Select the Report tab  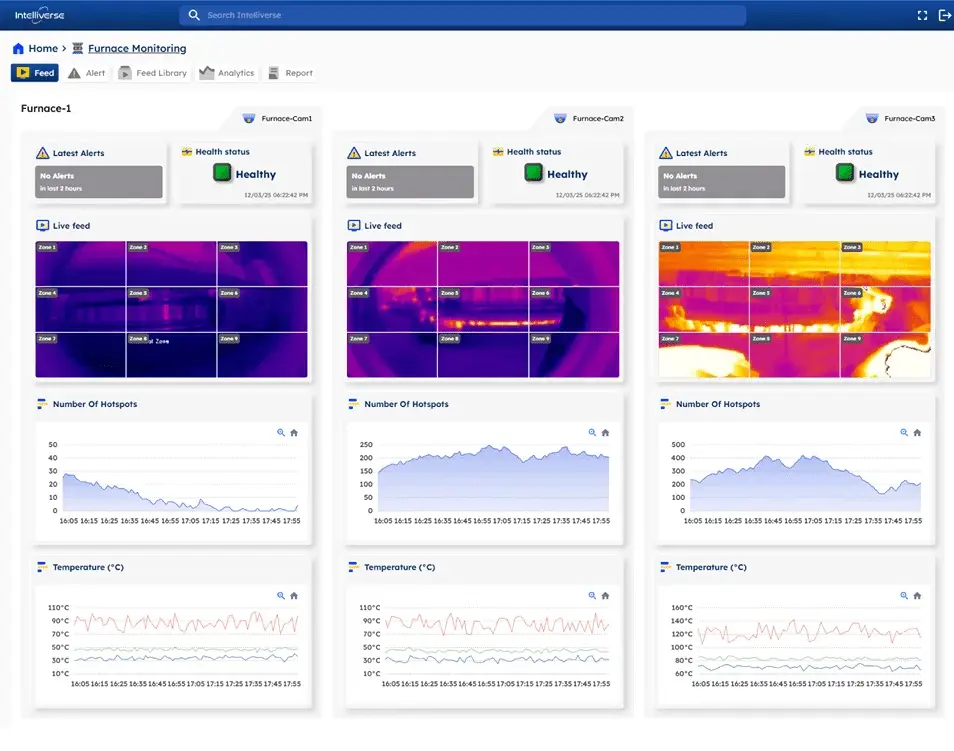pos(290,73)
